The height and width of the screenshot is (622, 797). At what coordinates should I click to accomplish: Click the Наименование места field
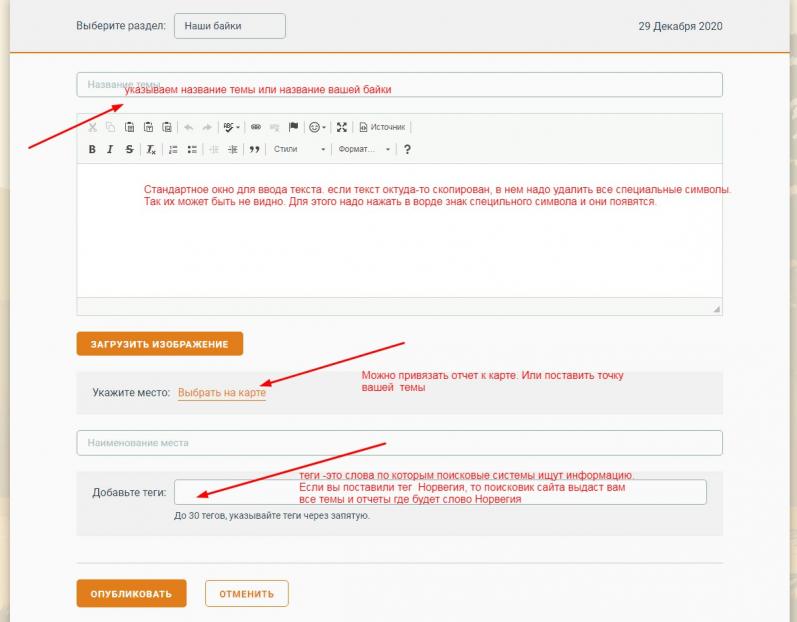pyautogui.click(x=400, y=443)
